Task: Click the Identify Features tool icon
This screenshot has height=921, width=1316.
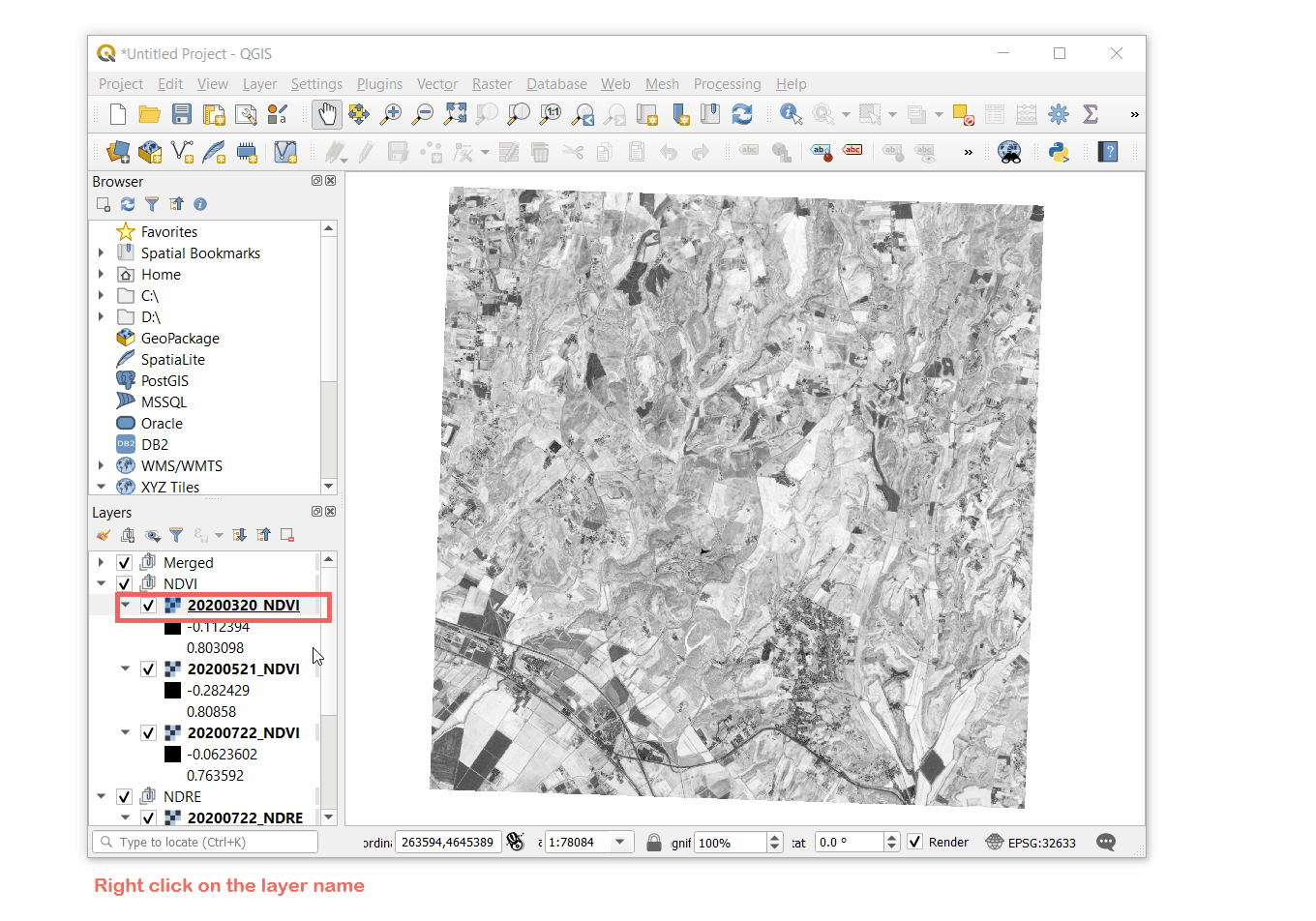Action: 791,114
